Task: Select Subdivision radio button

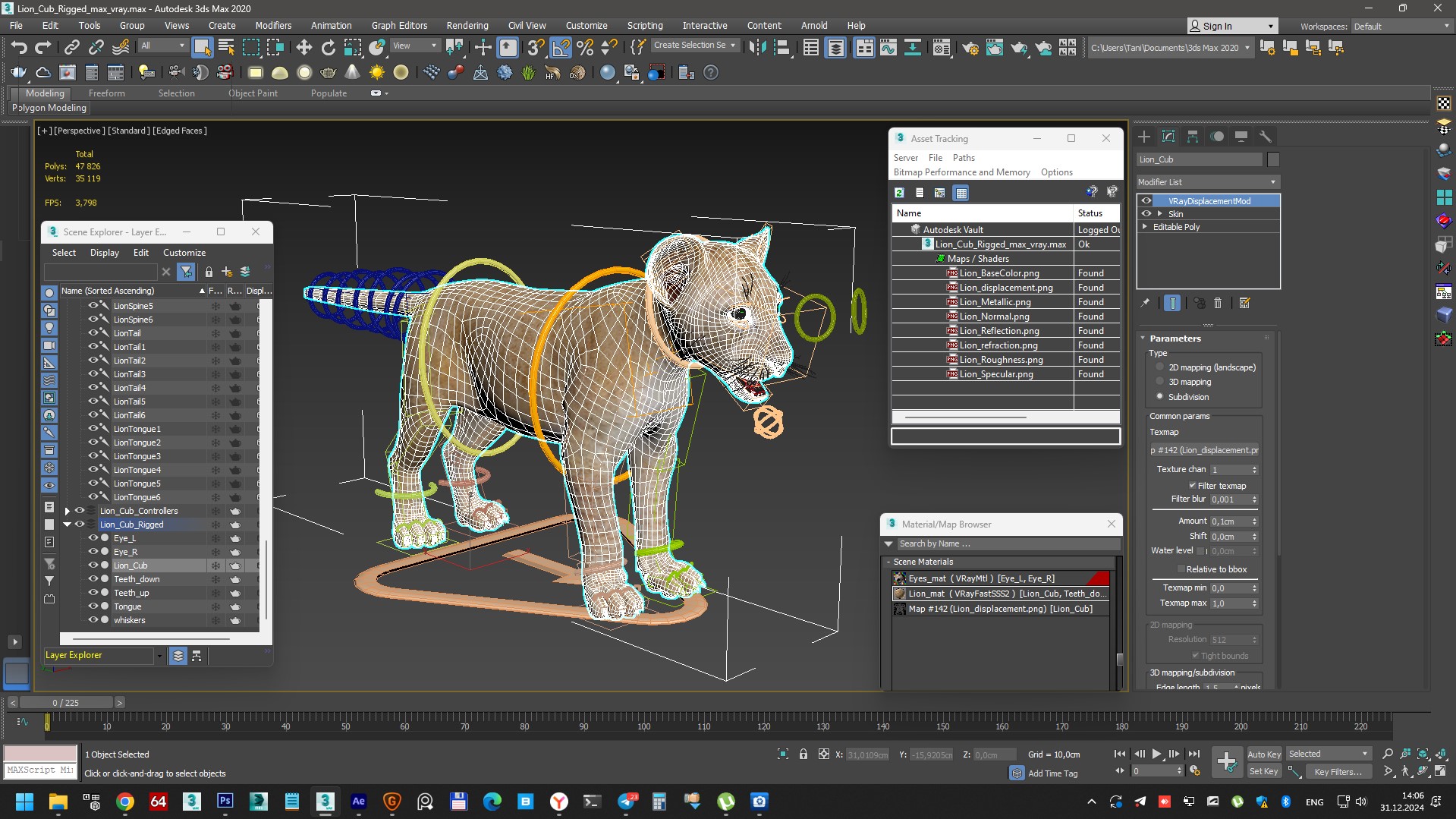Action: 1159,396
